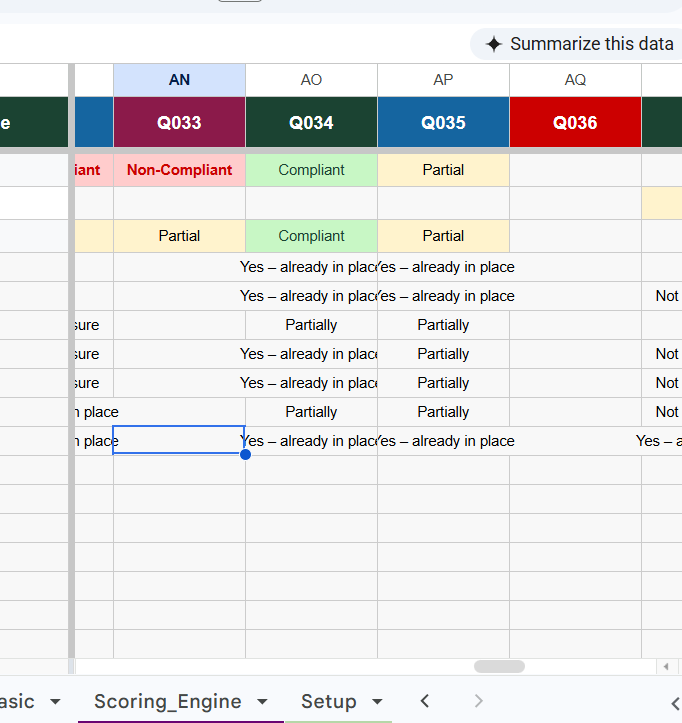Select the last Partially cell in column AO

(x=311, y=412)
